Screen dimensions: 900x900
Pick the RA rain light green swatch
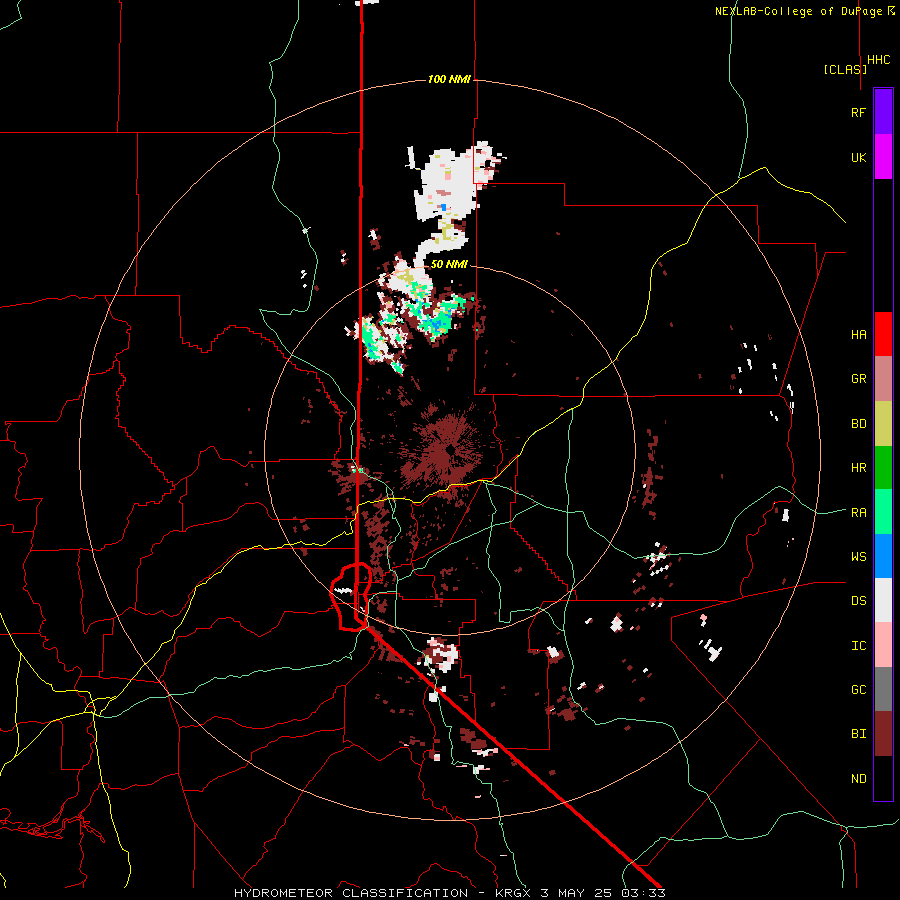pos(883,512)
